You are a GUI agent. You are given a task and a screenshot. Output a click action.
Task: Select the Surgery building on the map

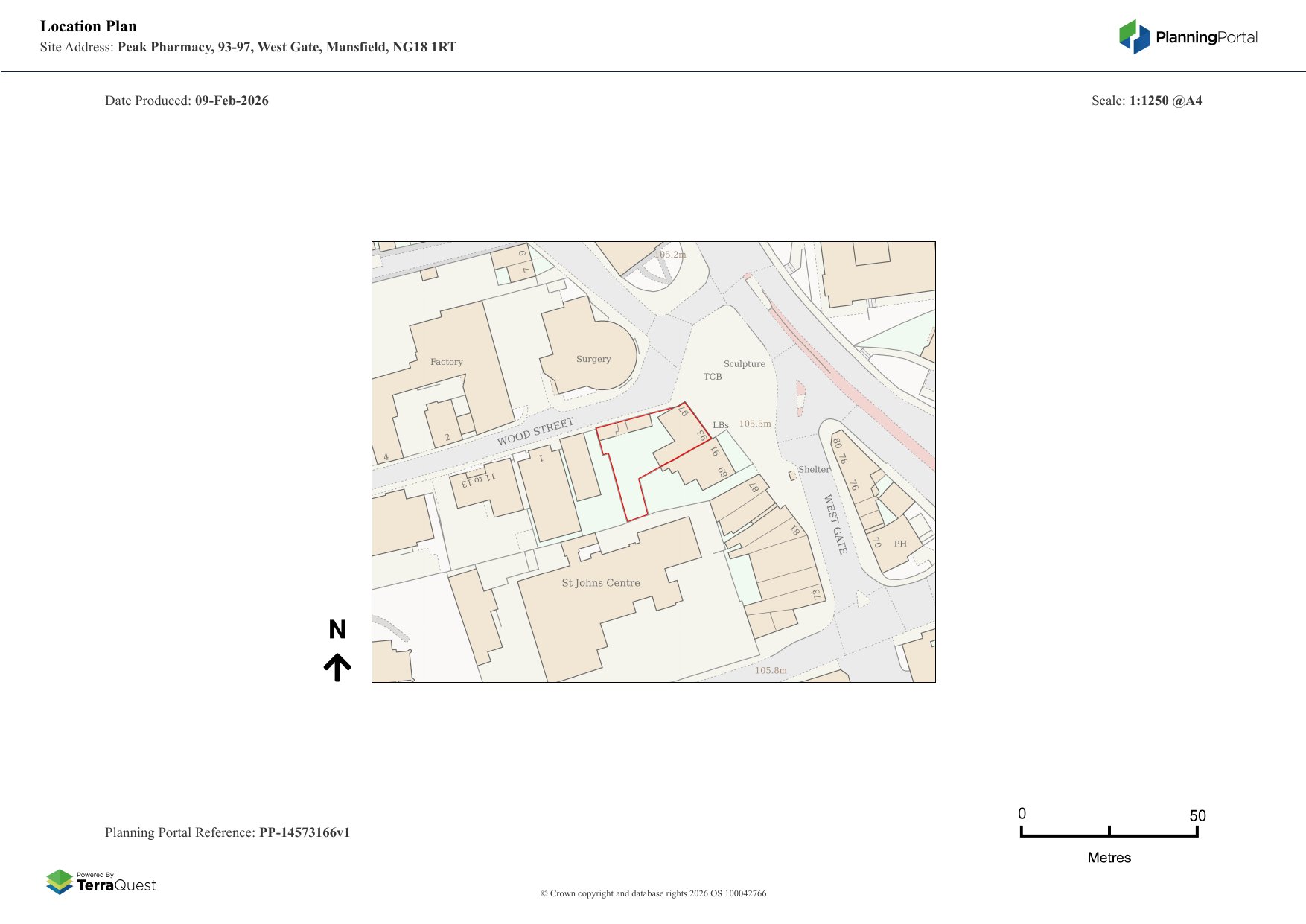(x=593, y=359)
